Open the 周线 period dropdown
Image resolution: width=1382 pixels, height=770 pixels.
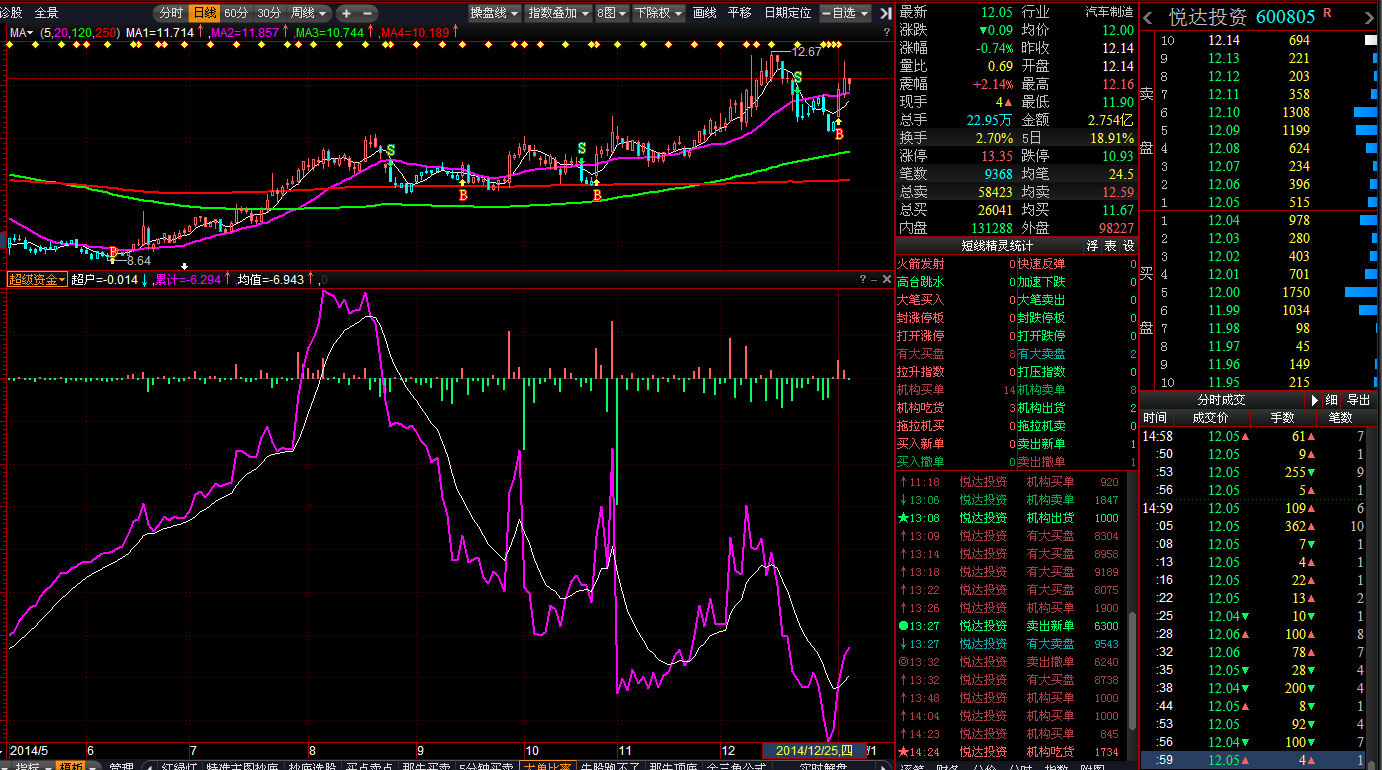coord(309,13)
